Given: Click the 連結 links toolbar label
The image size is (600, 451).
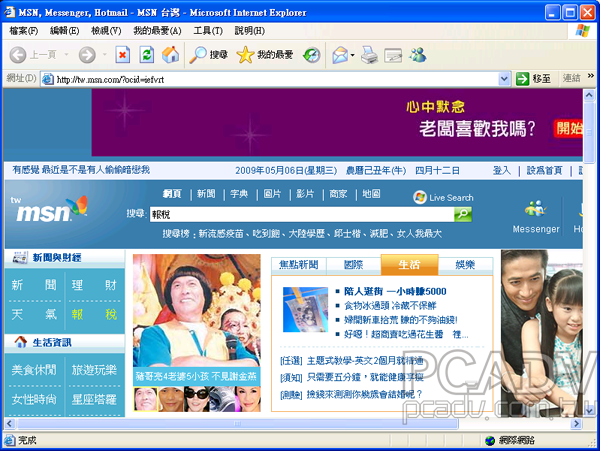Looking at the screenshot, I should 572,78.
